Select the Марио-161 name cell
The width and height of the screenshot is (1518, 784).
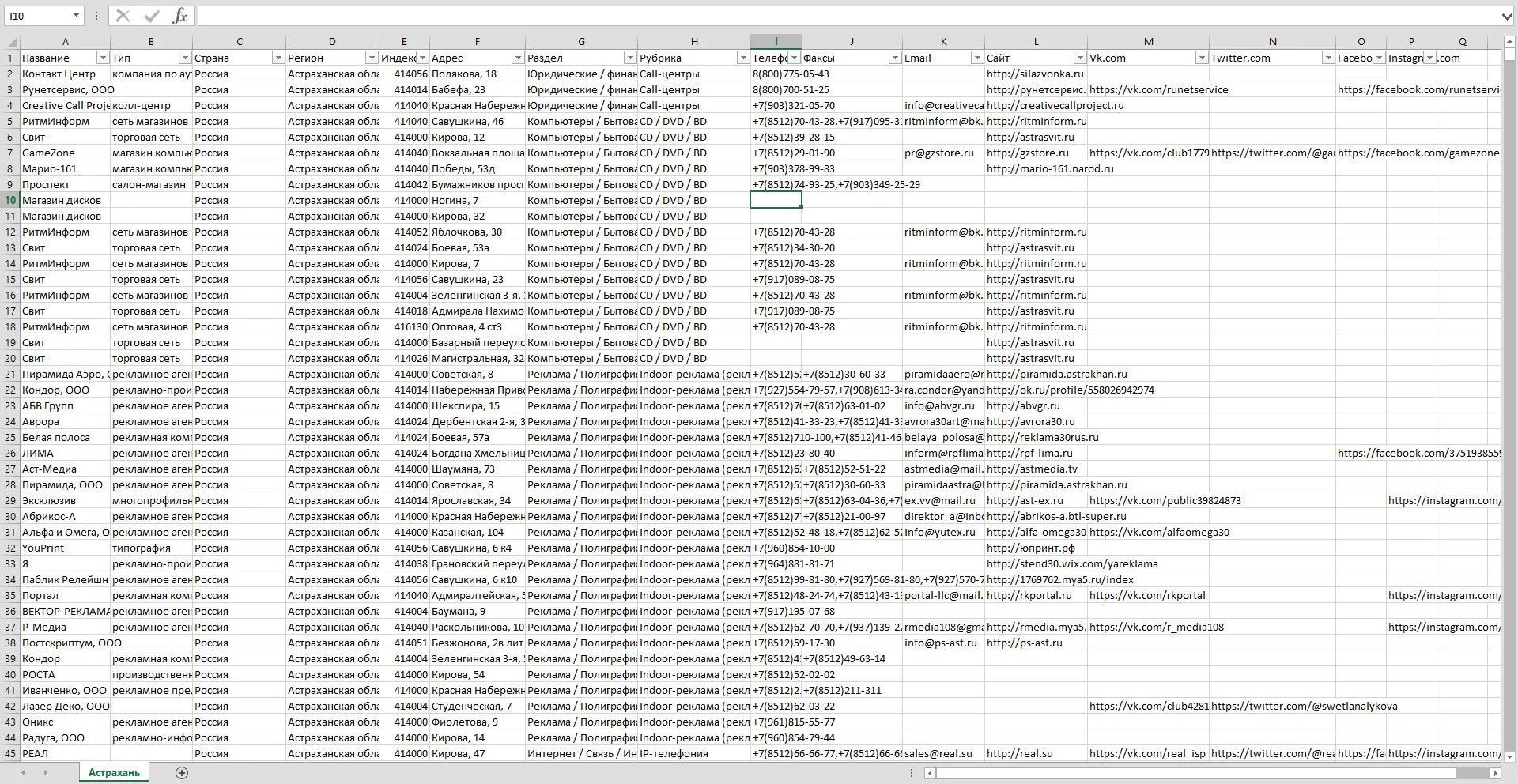(x=65, y=168)
